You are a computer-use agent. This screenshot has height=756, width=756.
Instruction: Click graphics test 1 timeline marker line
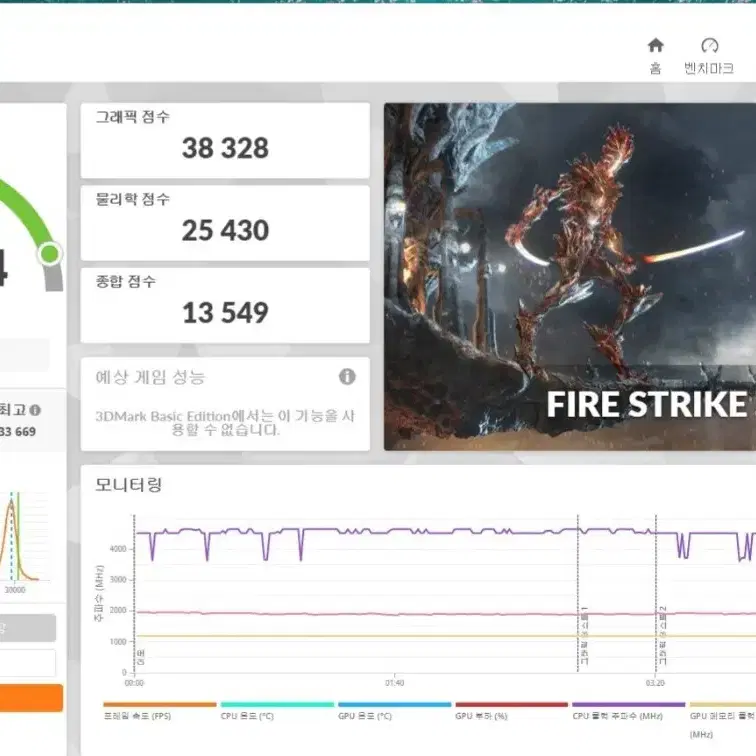pos(578,593)
